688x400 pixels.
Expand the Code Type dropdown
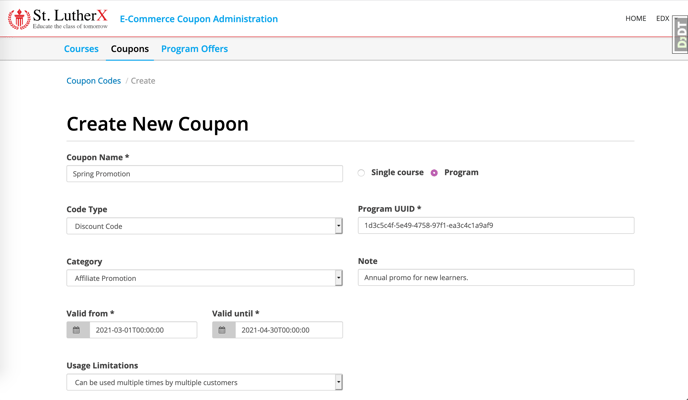[204, 226]
